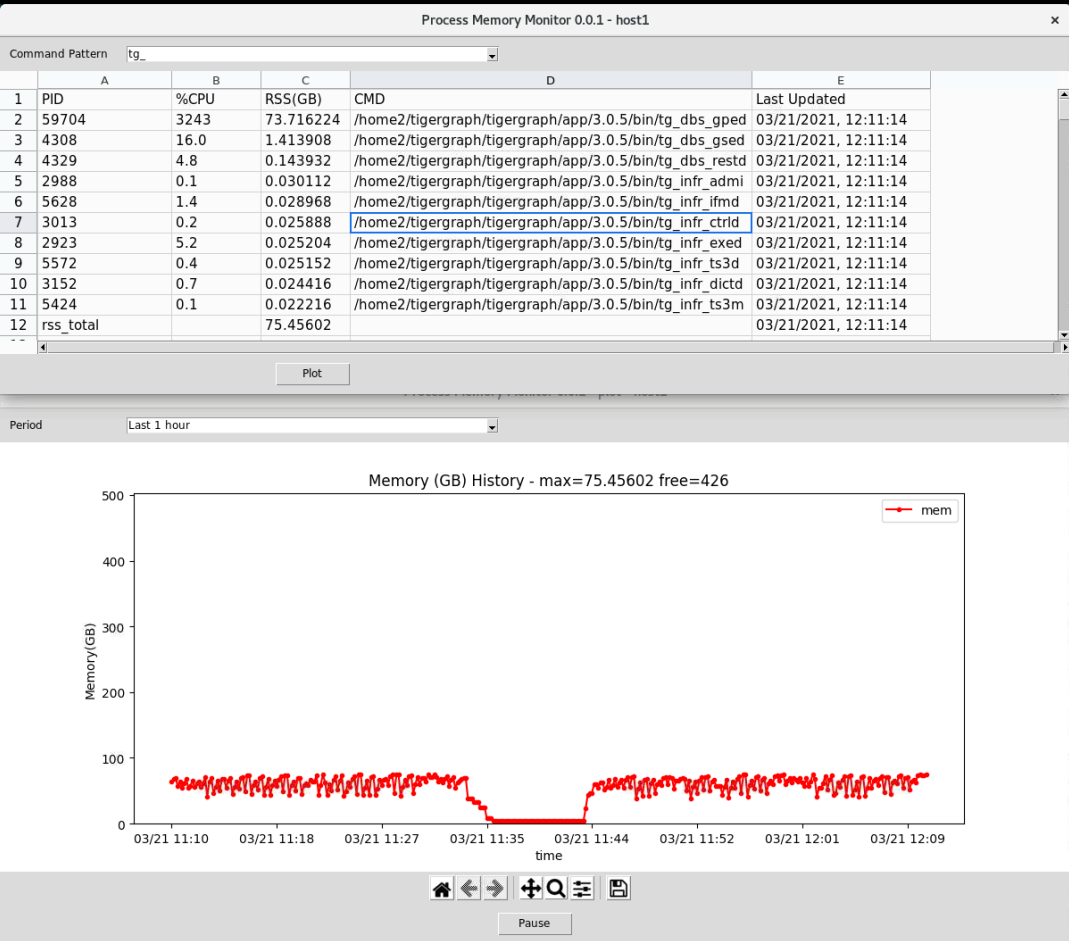
Task: Click the mem legend entry on the chart
Action: [x=919, y=510]
